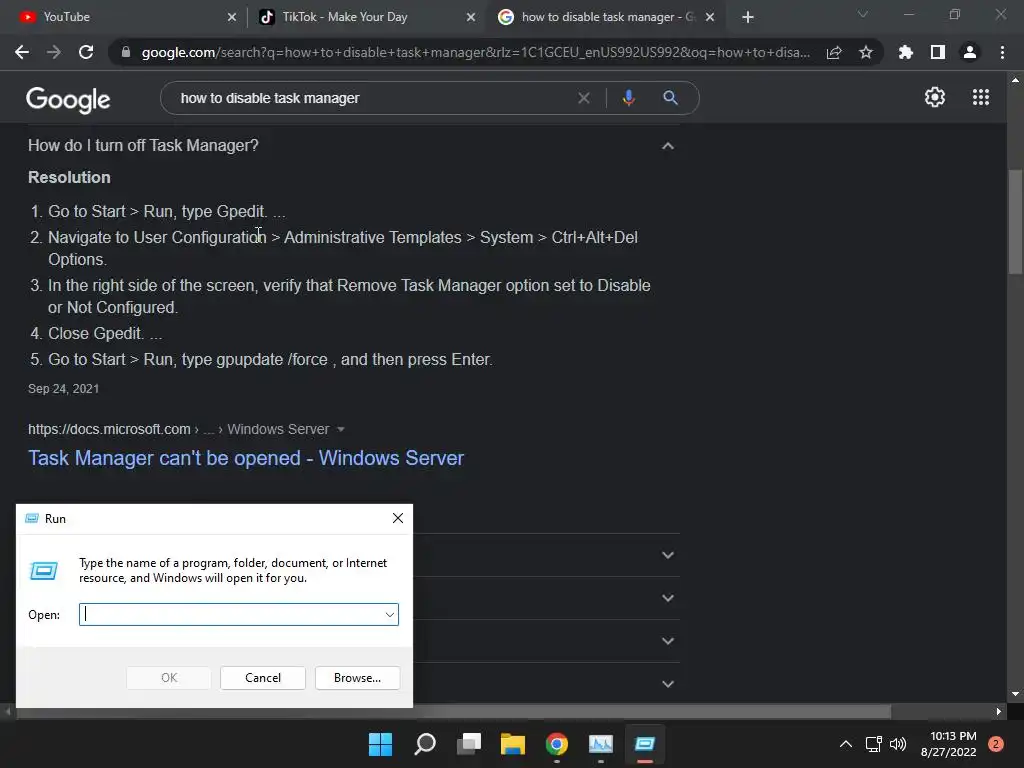Viewport: 1024px width, 768px height.
Task: Close the Run dialog window
Action: point(398,519)
